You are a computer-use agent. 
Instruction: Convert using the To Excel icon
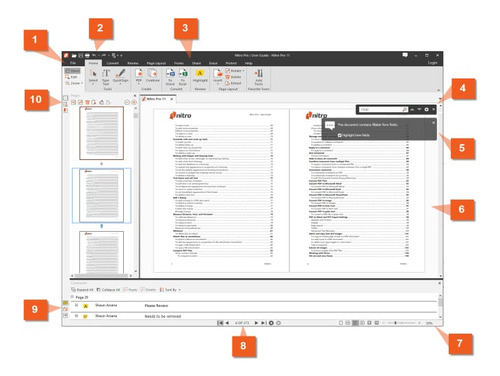click(x=183, y=73)
